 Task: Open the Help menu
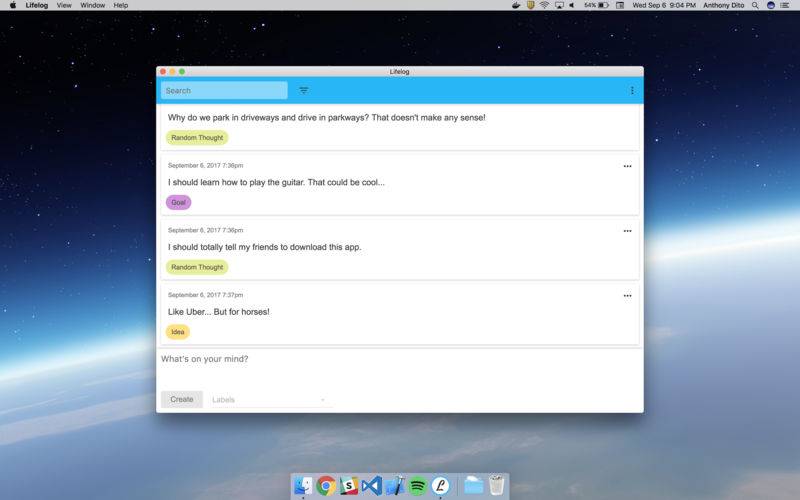(x=121, y=5)
